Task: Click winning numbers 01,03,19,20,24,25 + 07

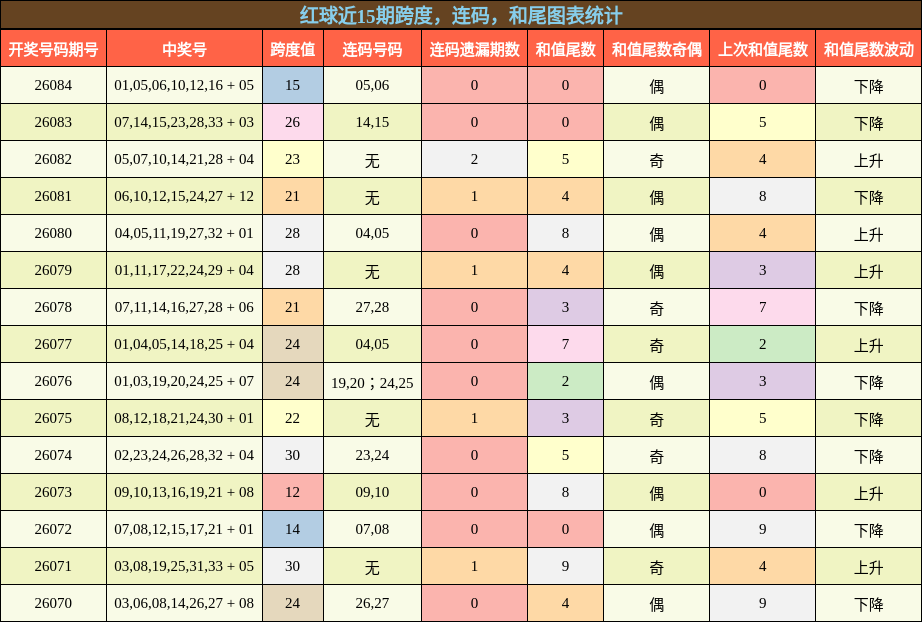Action: coord(184,382)
